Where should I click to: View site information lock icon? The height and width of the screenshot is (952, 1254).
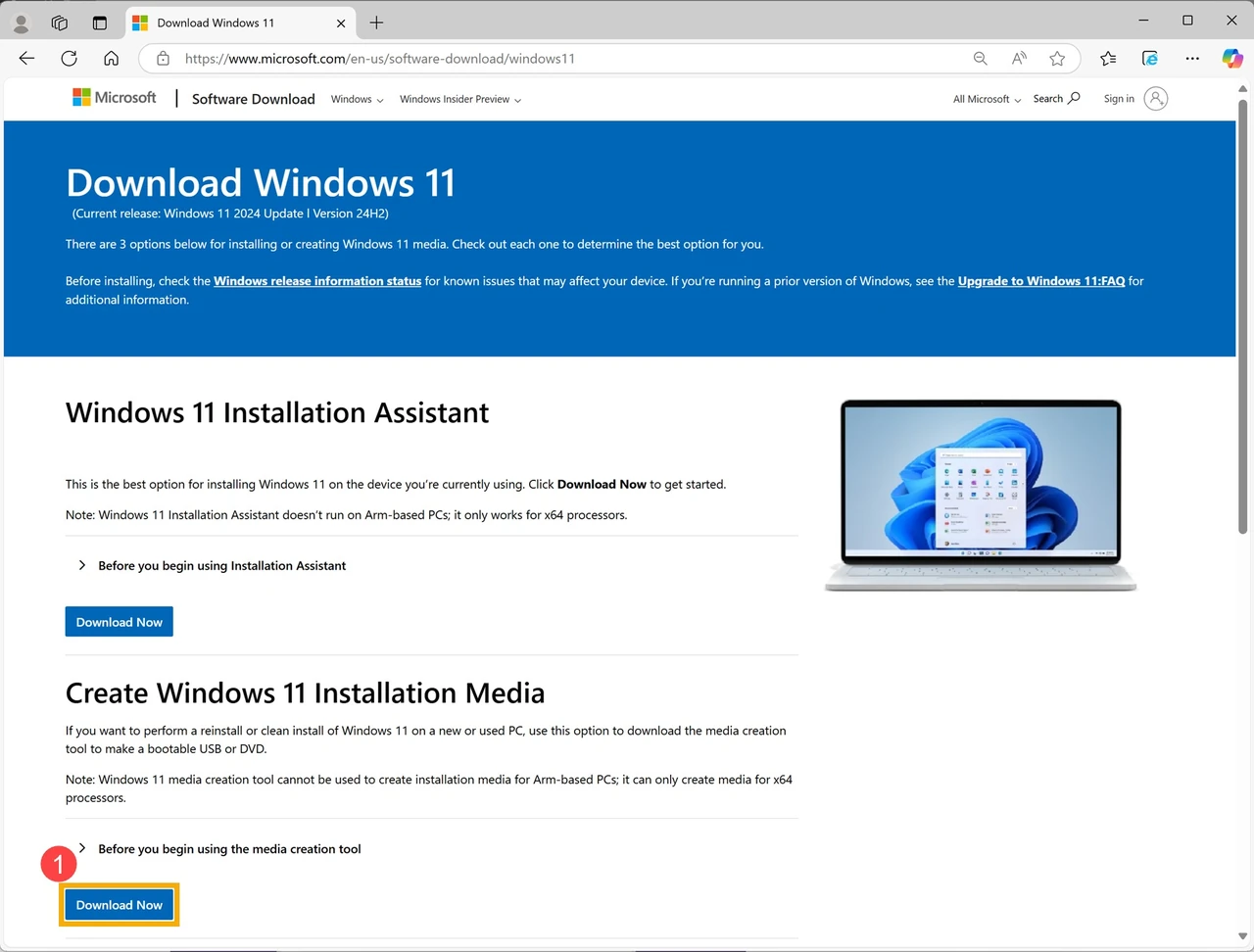click(163, 59)
